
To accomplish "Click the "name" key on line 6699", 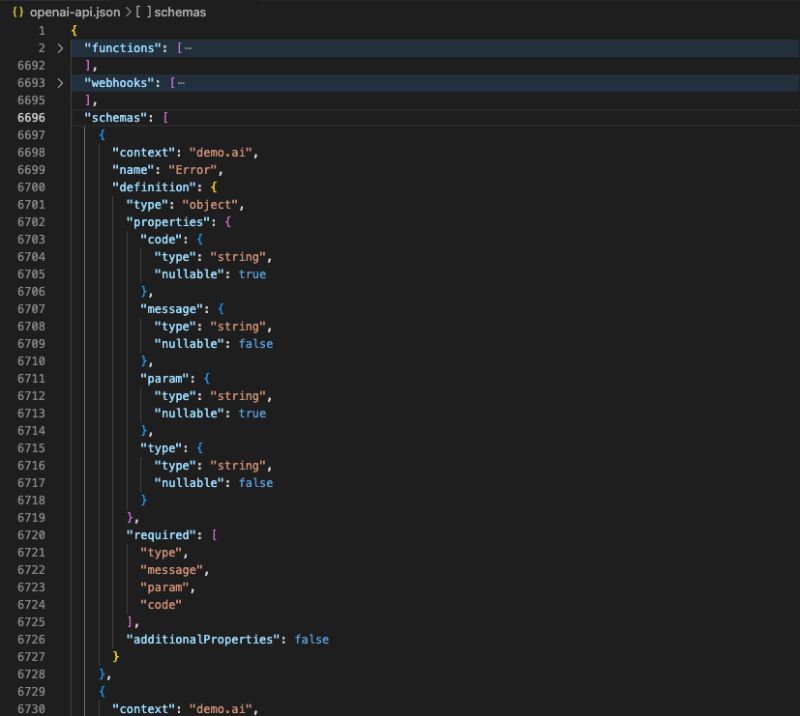I will [133, 170].
